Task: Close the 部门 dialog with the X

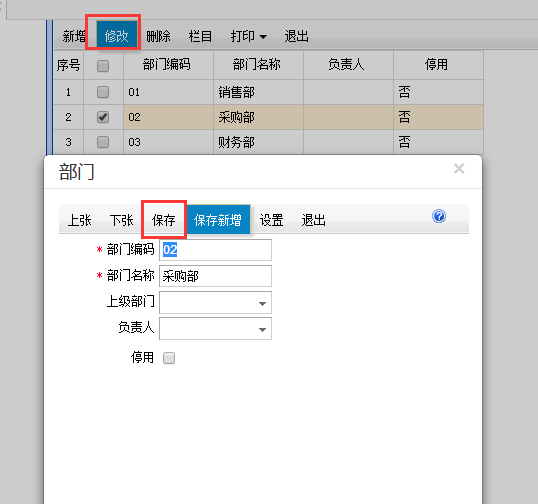Action: point(459,169)
